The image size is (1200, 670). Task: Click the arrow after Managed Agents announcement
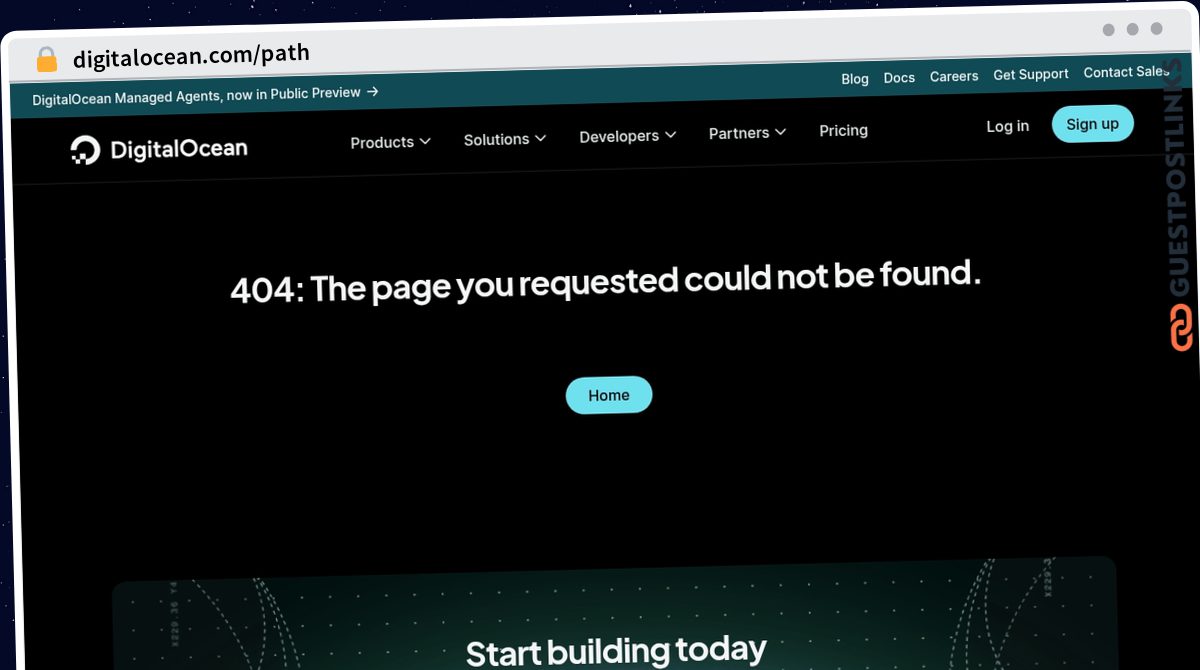(x=372, y=92)
